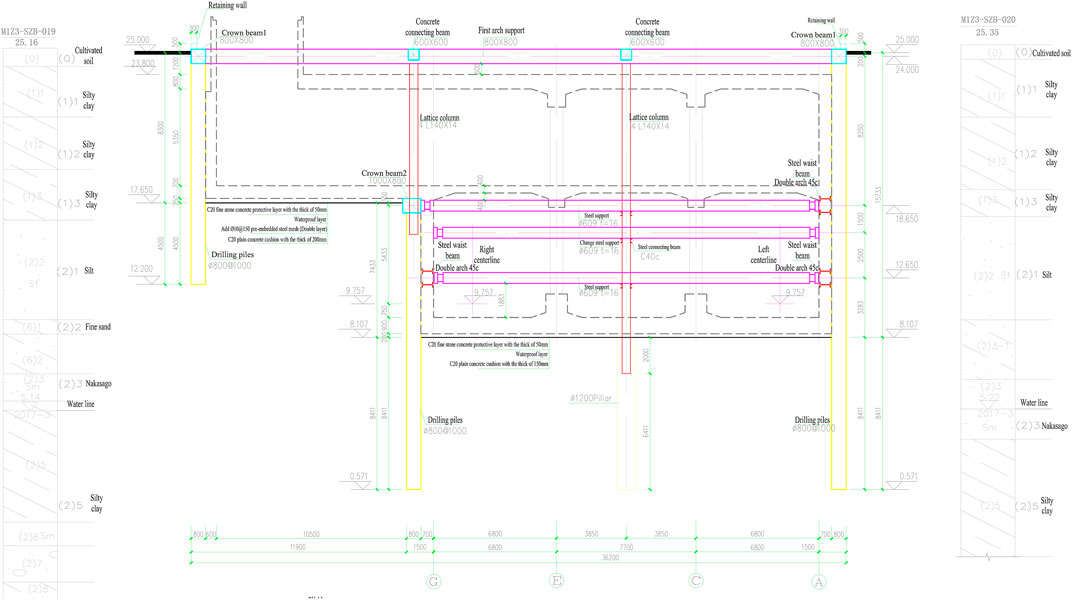
Task: Select the 150mm plain concrete cushion note
Action: [499, 364]
